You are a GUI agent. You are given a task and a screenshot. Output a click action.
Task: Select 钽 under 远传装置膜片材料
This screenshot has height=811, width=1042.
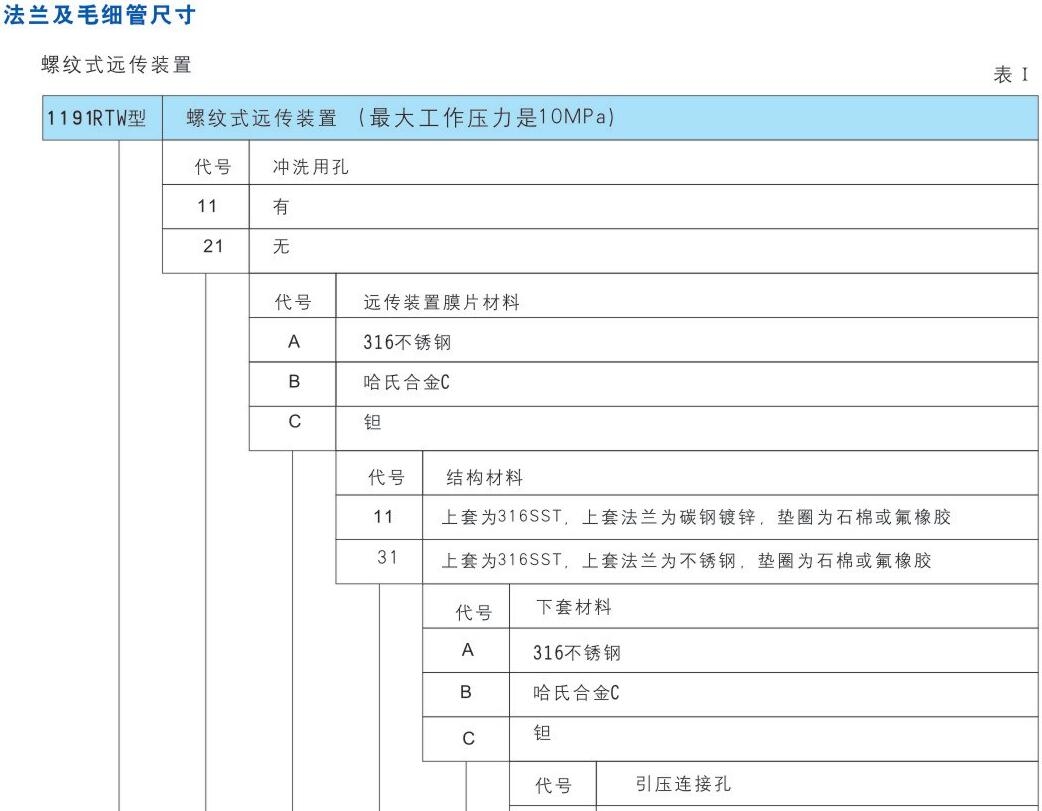(373, 423)
